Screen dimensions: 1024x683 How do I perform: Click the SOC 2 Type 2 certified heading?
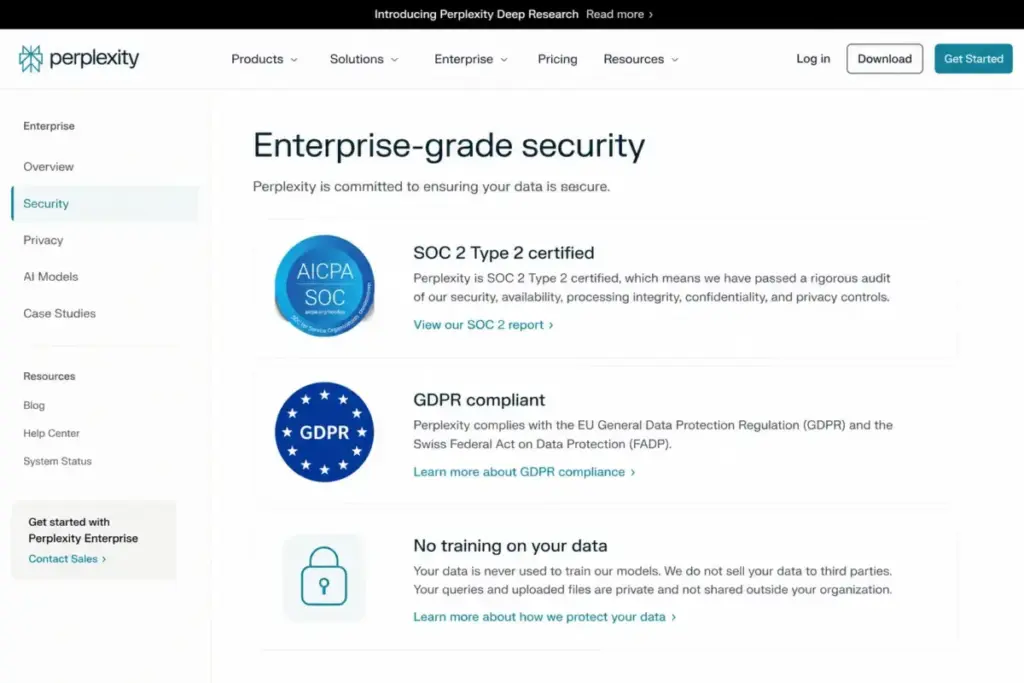pyautogui.click(x=504, y=253)
